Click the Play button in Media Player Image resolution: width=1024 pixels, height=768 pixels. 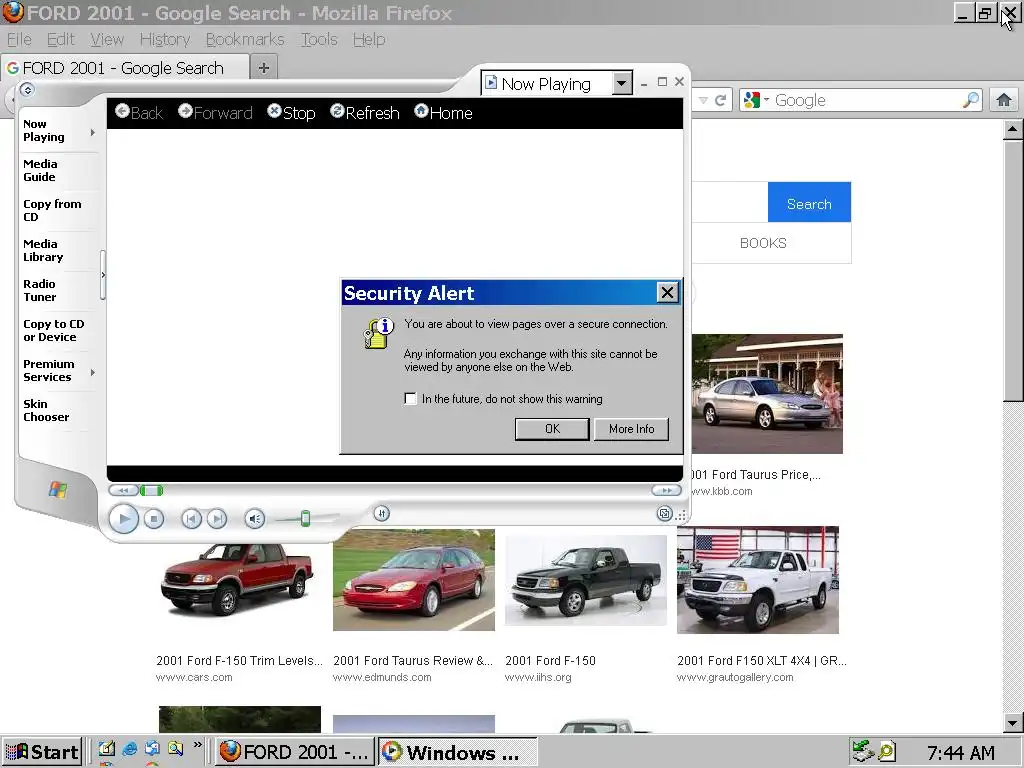point(123,519)
